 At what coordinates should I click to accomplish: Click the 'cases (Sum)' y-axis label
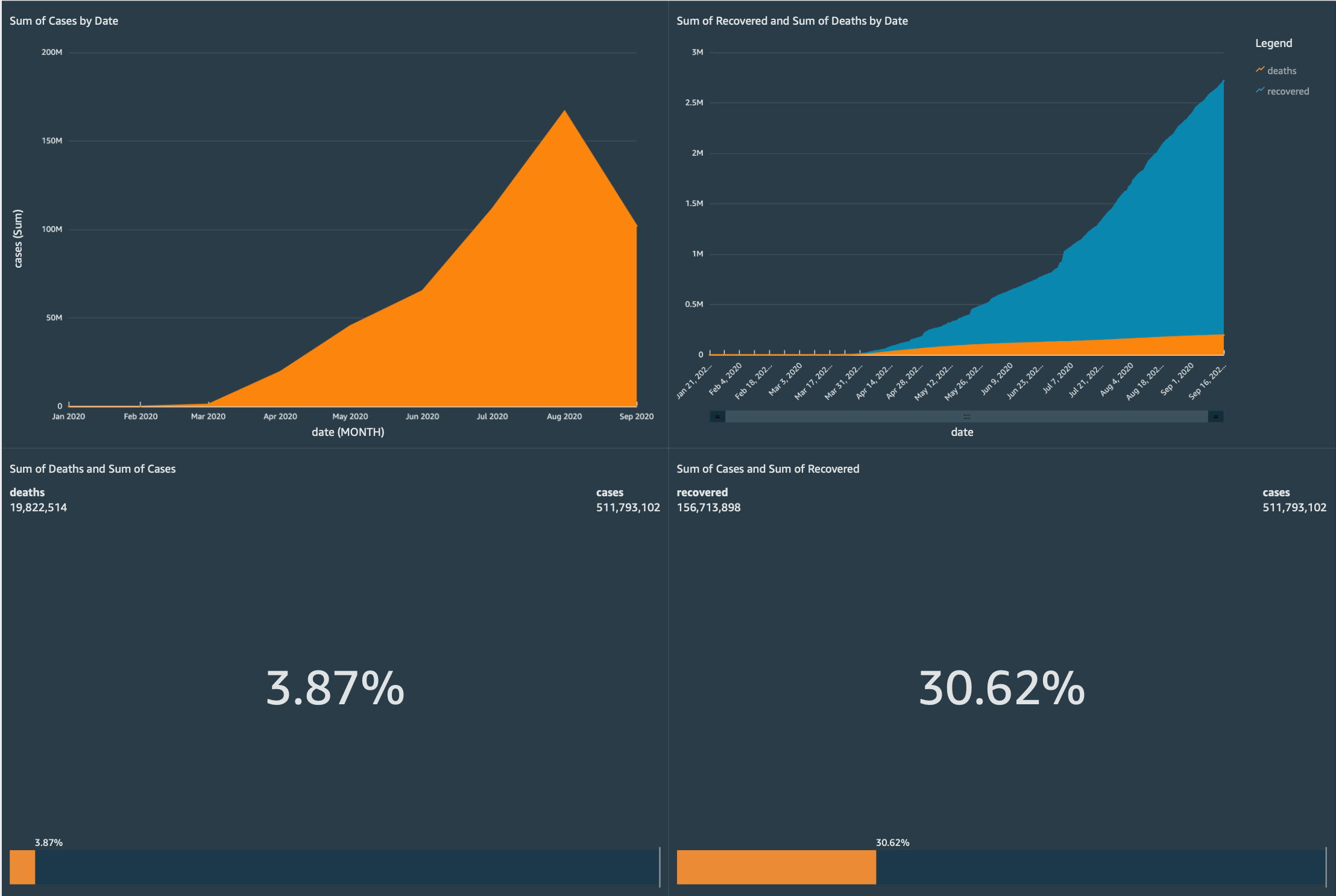click(x=18, y=239)
